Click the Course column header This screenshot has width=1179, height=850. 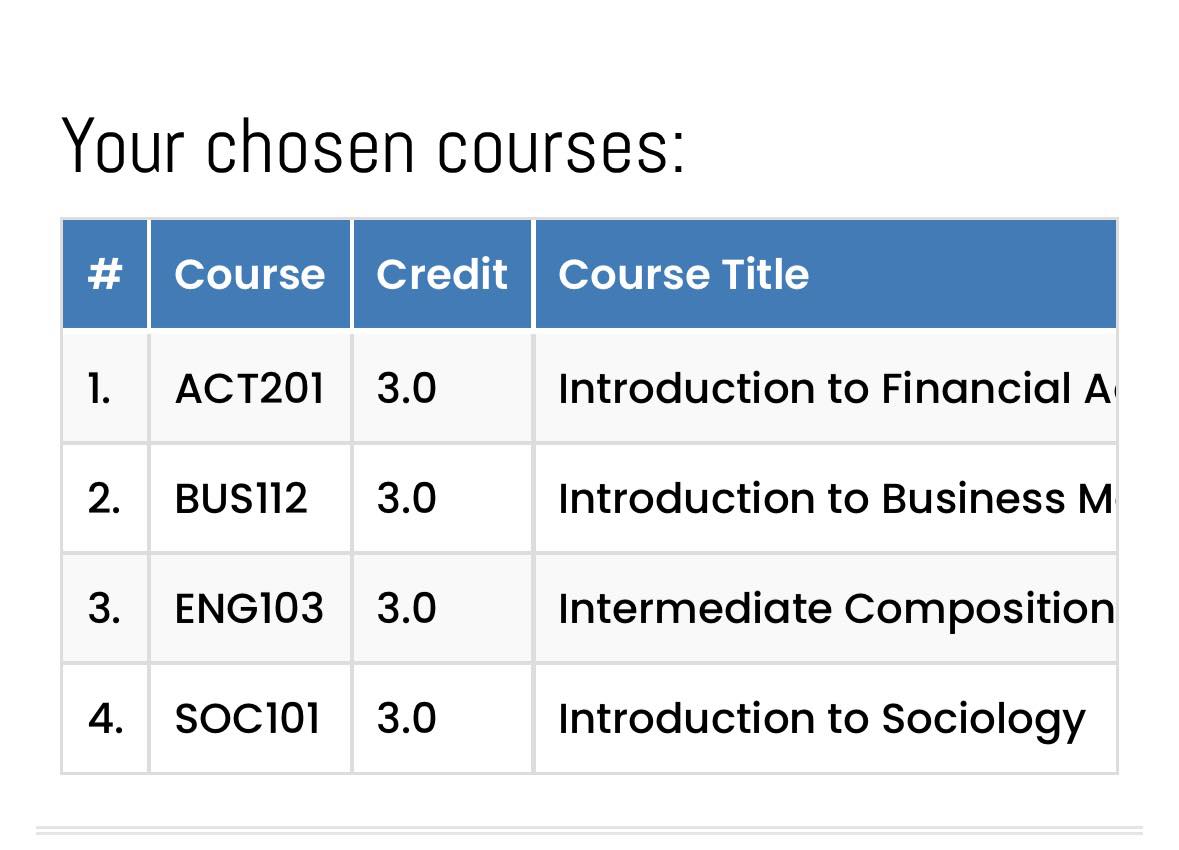[250, 274]
